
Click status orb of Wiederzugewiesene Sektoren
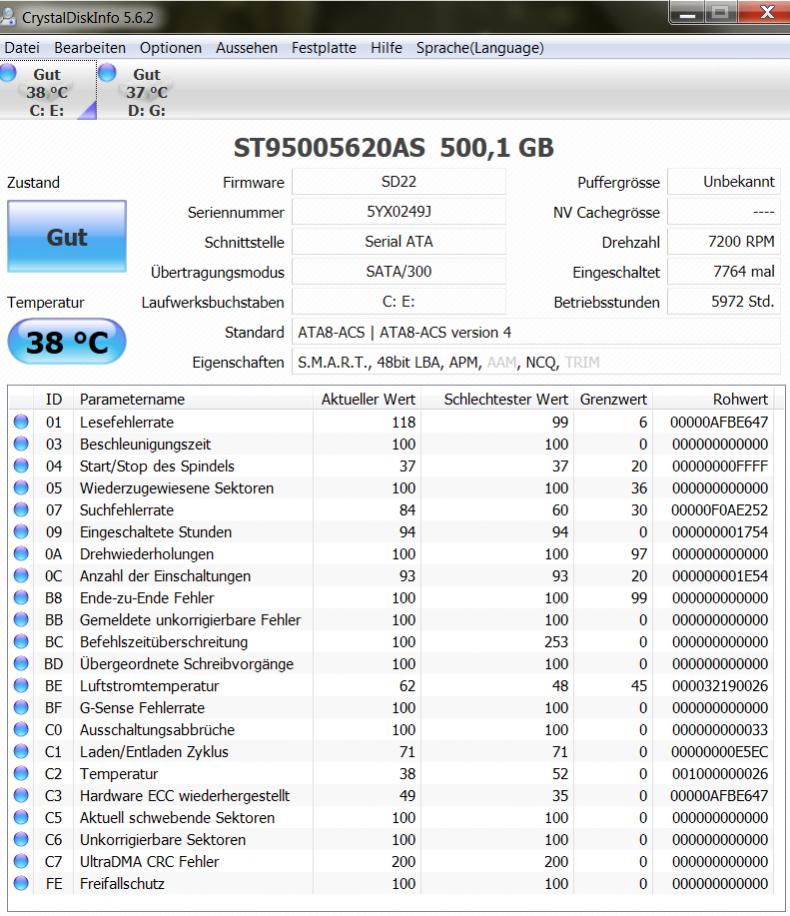click(21, 487)
